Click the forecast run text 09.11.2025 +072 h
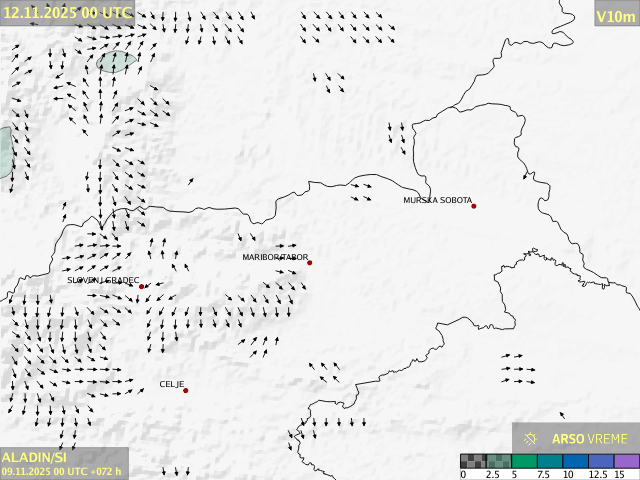Viewport: 640px width, 480px height. [62, 471]
